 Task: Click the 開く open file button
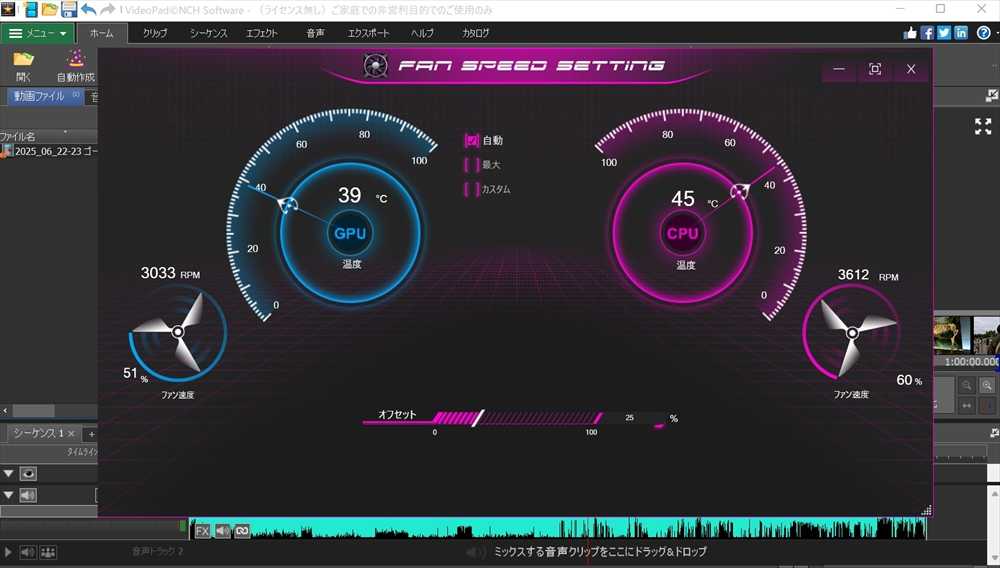click(23, 66)
